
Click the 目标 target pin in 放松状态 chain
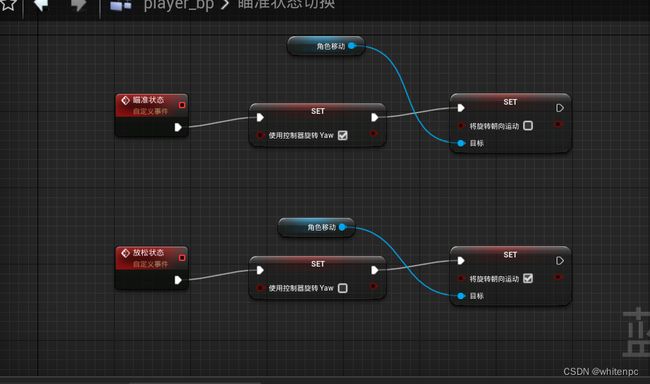[x=461, y=296]
